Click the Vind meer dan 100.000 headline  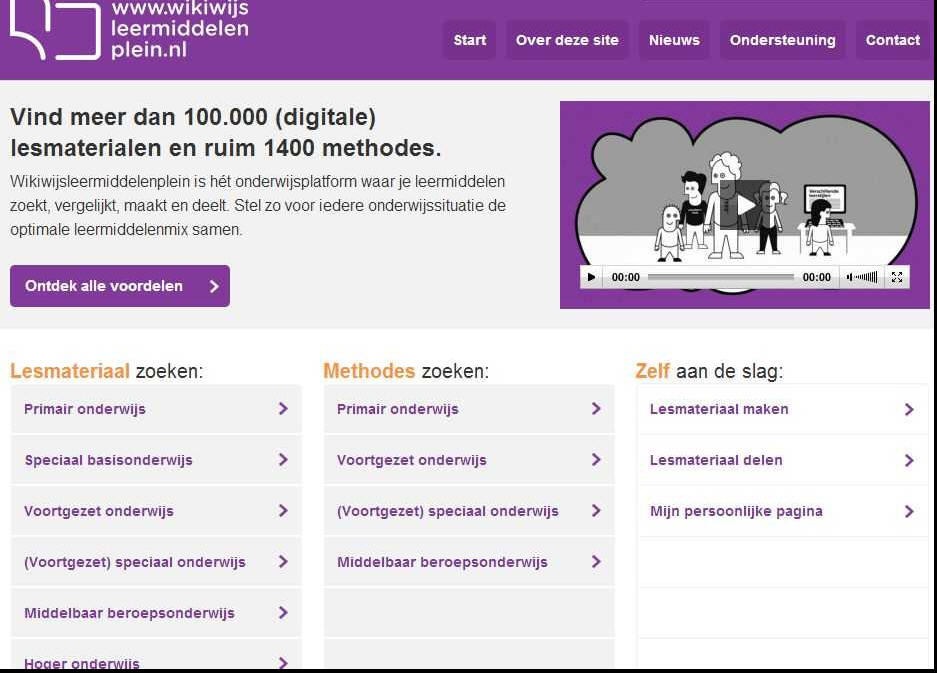click(x=226, y=132)
